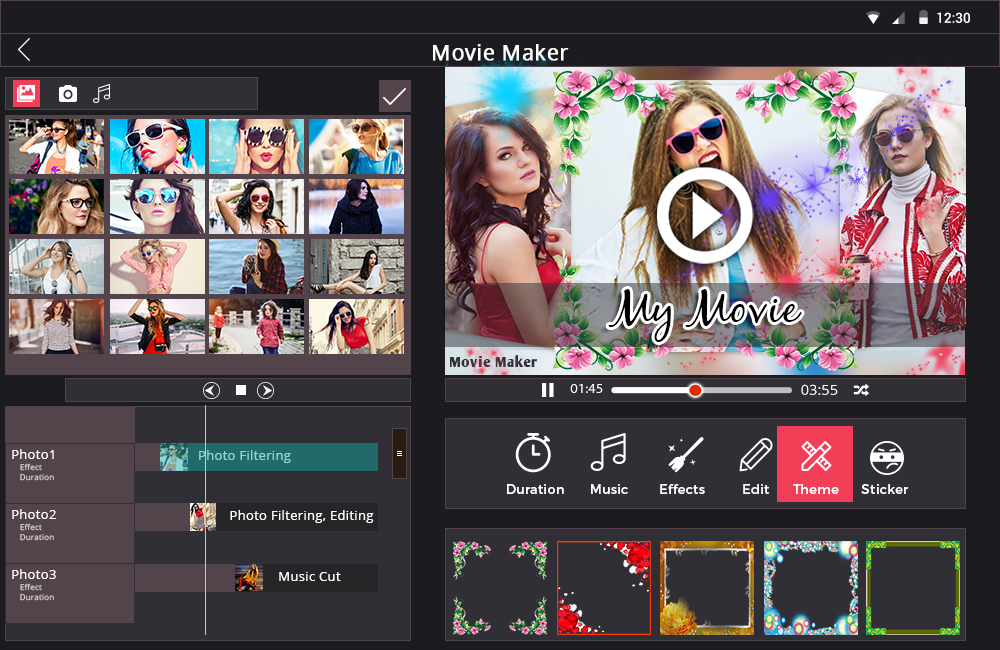Image resolution: width=1000 pixels, height=650 pixels.
Task: Click the video progress slider knob
Action: coord(695,390)
